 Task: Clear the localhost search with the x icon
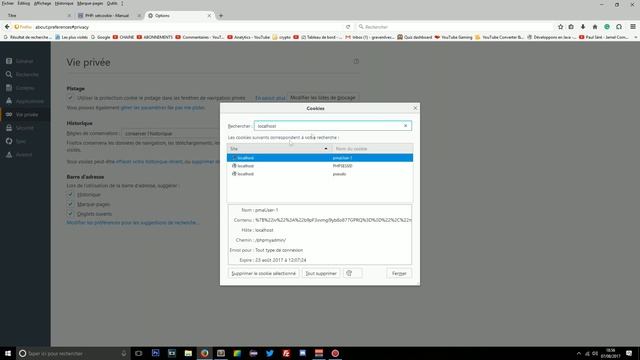405,126
